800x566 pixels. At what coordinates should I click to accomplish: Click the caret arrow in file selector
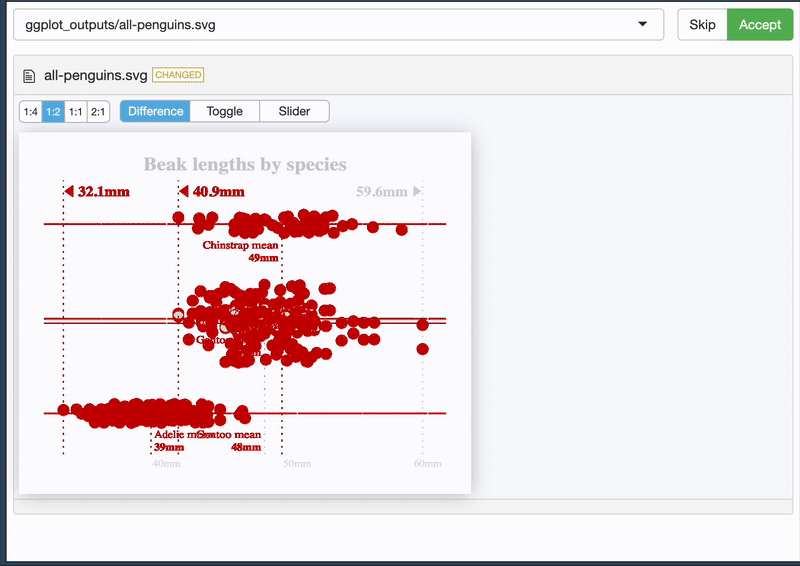click(x=642, y=24)
